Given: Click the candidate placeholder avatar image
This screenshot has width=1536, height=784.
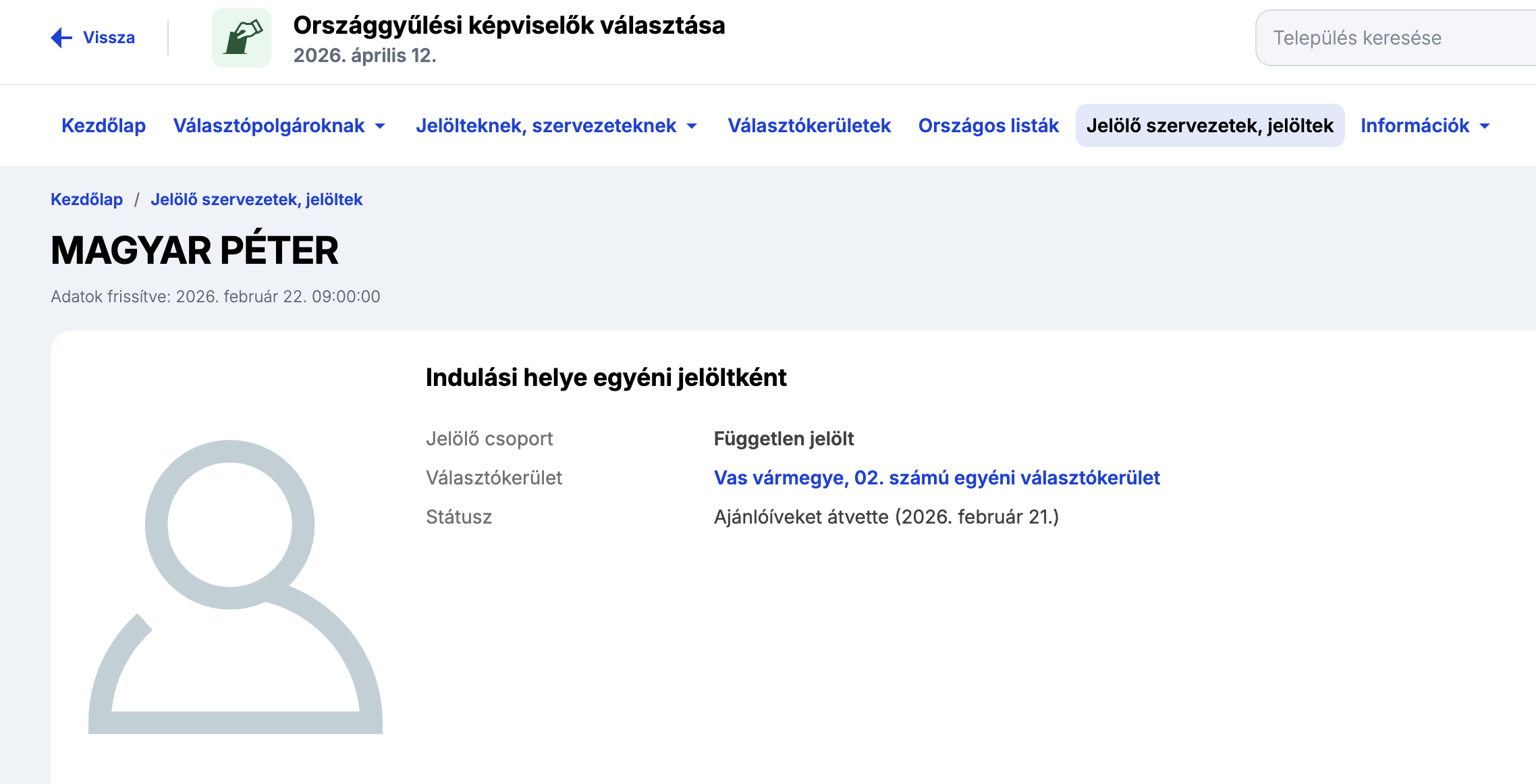Looking at the screenshot, I should [x=235, y=586].
